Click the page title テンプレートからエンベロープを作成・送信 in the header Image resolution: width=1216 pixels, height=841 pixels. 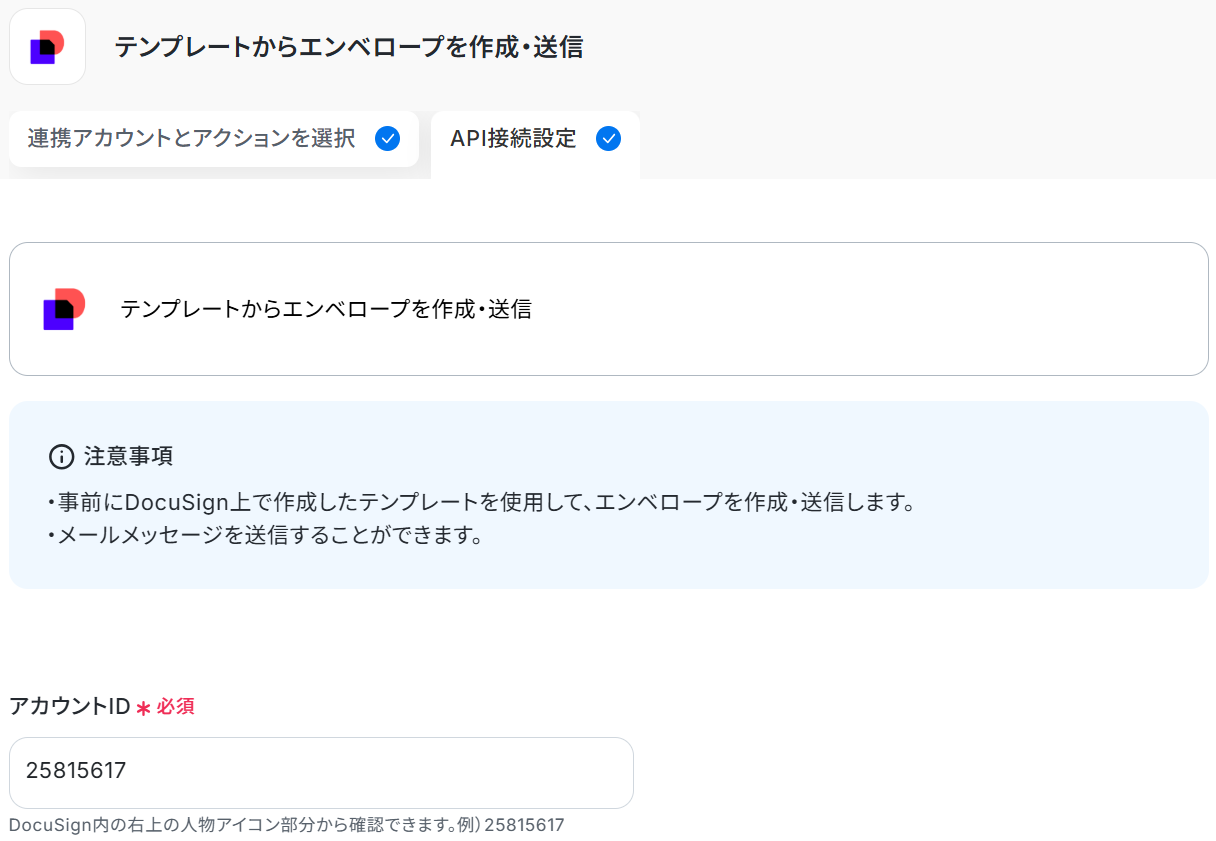(x=348, y=47)
